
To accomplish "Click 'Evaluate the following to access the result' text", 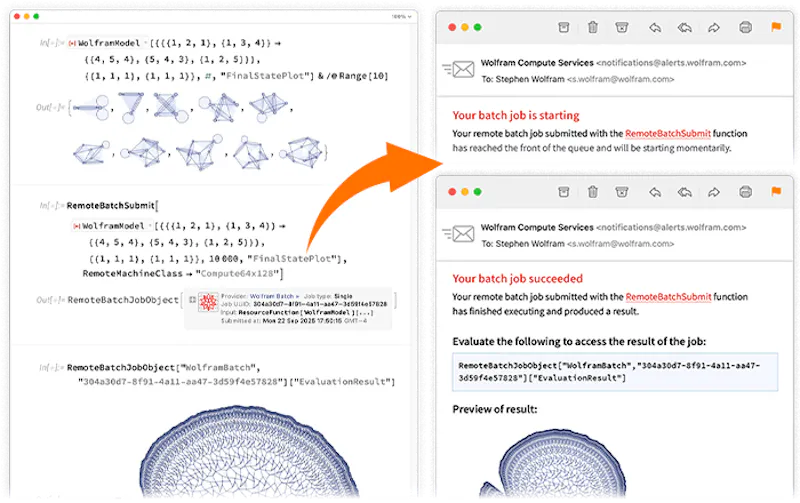I will 579,341.
